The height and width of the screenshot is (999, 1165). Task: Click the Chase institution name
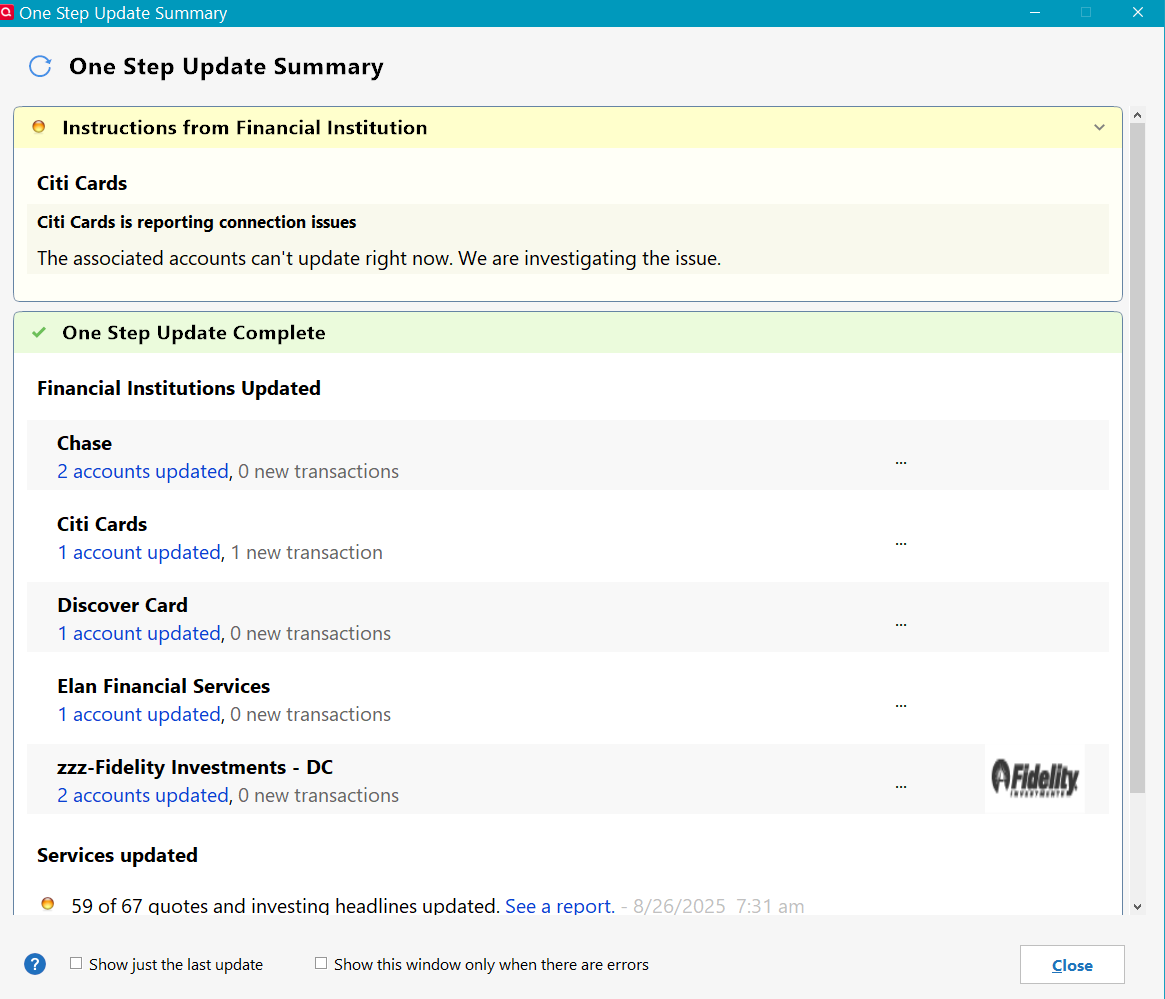tap(85, 443)
